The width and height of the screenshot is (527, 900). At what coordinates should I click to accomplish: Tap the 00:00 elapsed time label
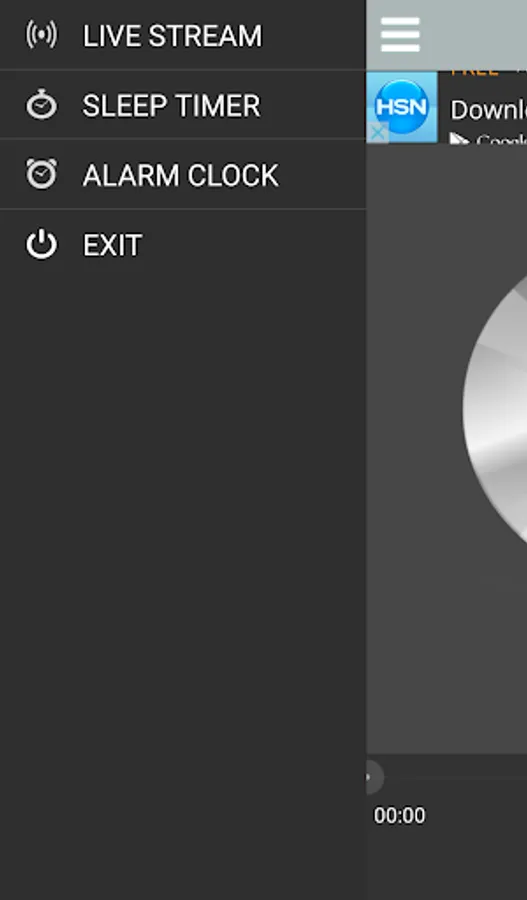tap(400, 816)
